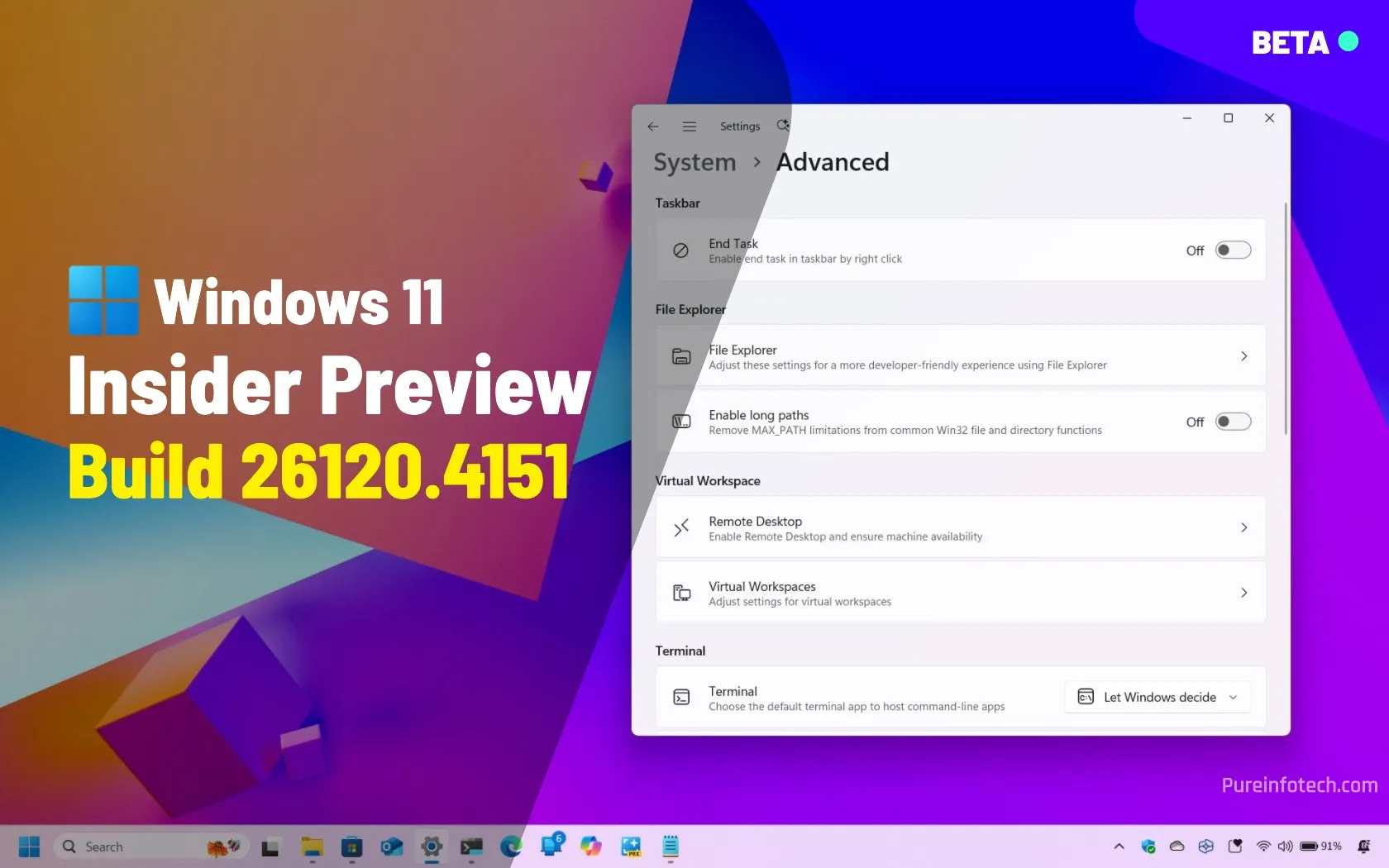Click the Advanced breadcrumb heading
The height and width of the screenshot is (868, 1389).
click(833, 162)
